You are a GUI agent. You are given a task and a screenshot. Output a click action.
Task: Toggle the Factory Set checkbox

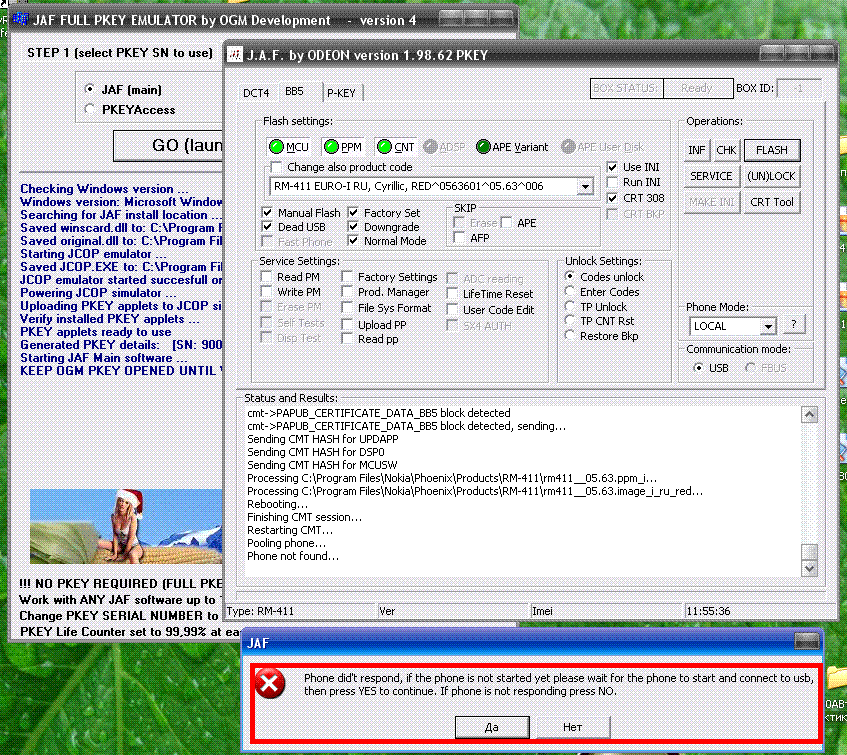353,212
